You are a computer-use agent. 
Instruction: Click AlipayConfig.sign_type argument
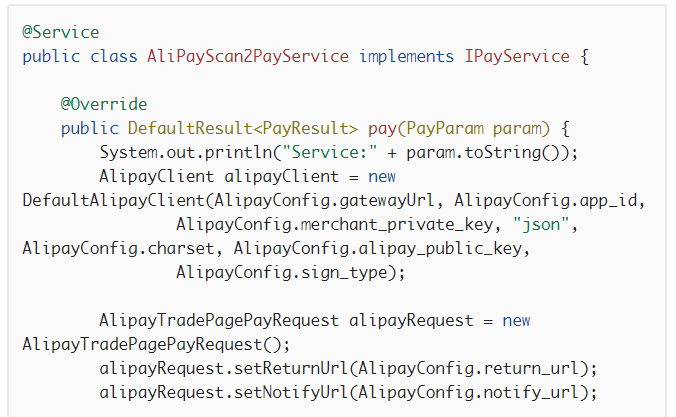(286, 273)
